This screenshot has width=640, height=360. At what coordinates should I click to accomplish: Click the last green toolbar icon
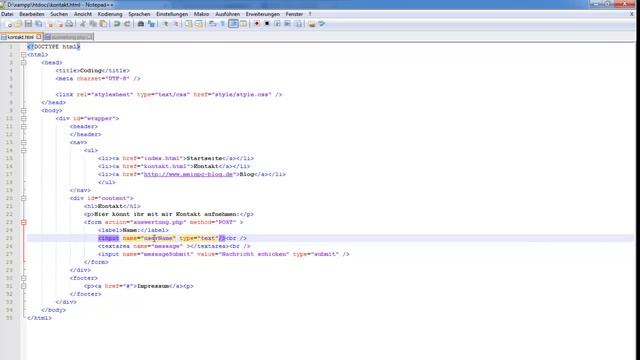tap(322, 24)
